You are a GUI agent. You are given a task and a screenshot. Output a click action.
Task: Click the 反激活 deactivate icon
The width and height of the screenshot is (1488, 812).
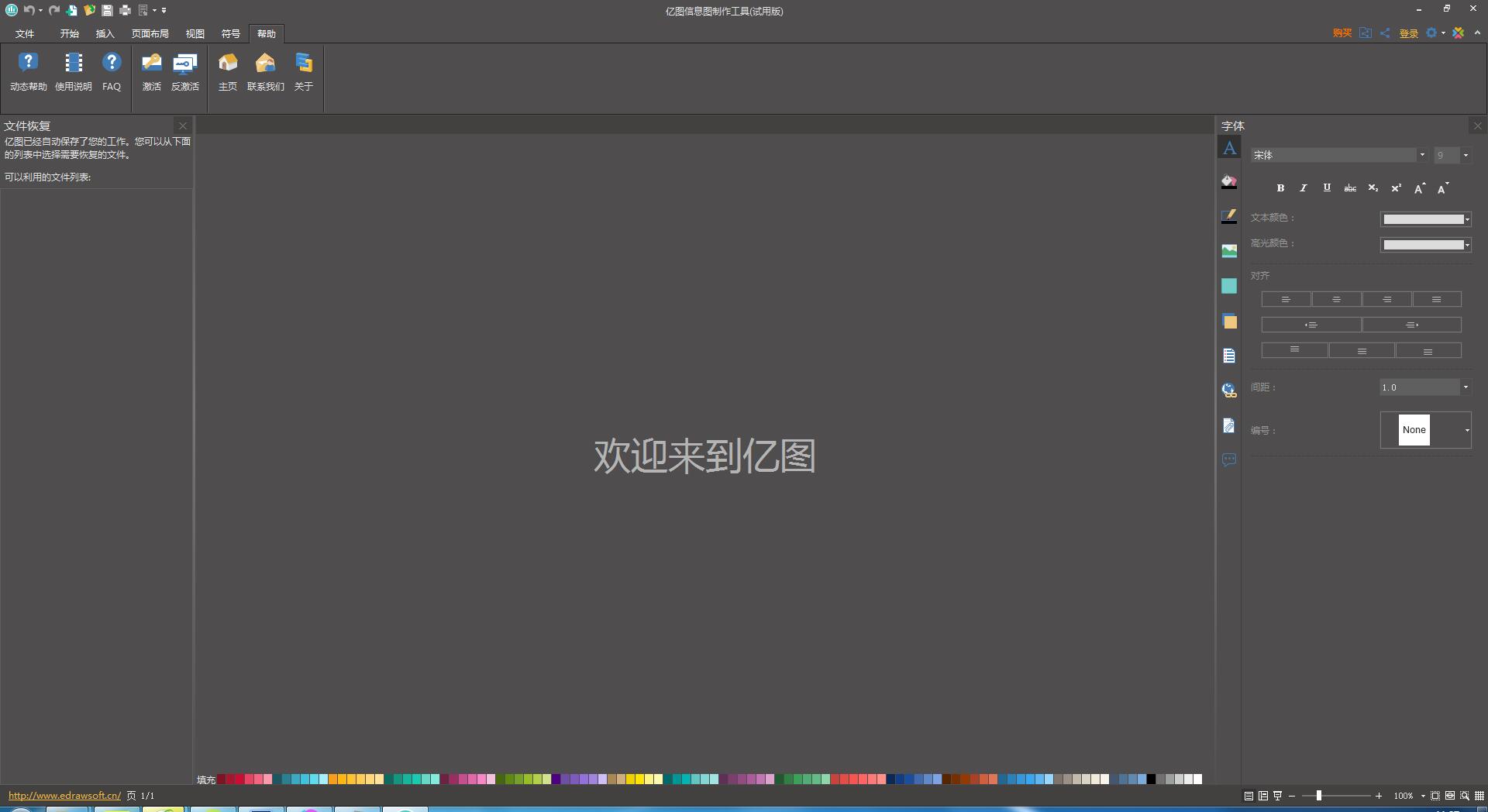point(185,71)
